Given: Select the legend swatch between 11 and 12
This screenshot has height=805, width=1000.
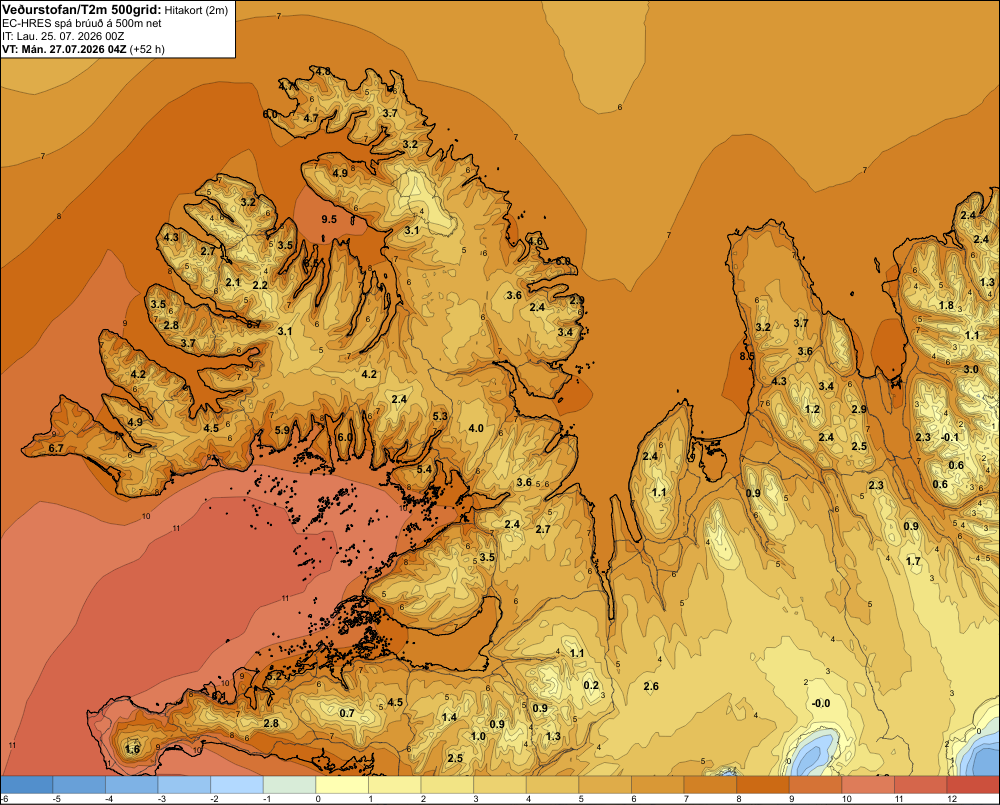Looking at the screenshot, I should pyautogui.click(x=920, y=784).
